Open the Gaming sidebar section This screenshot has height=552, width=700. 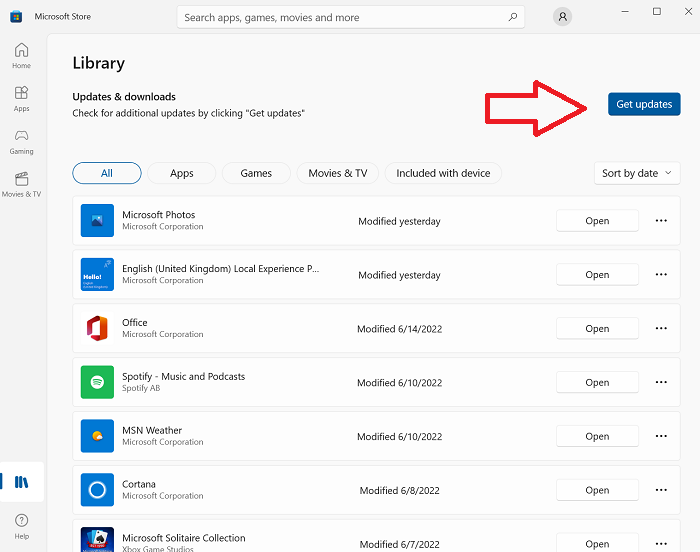point(21,142)
